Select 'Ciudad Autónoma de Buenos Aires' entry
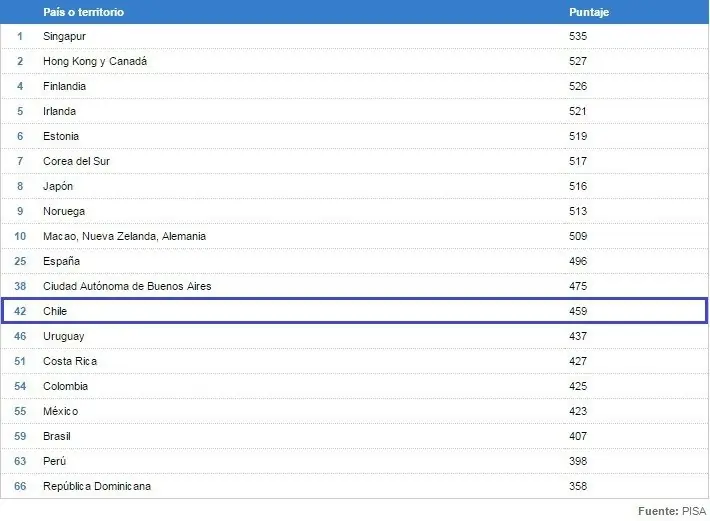The image size is (710, 521). coord(127,286)
